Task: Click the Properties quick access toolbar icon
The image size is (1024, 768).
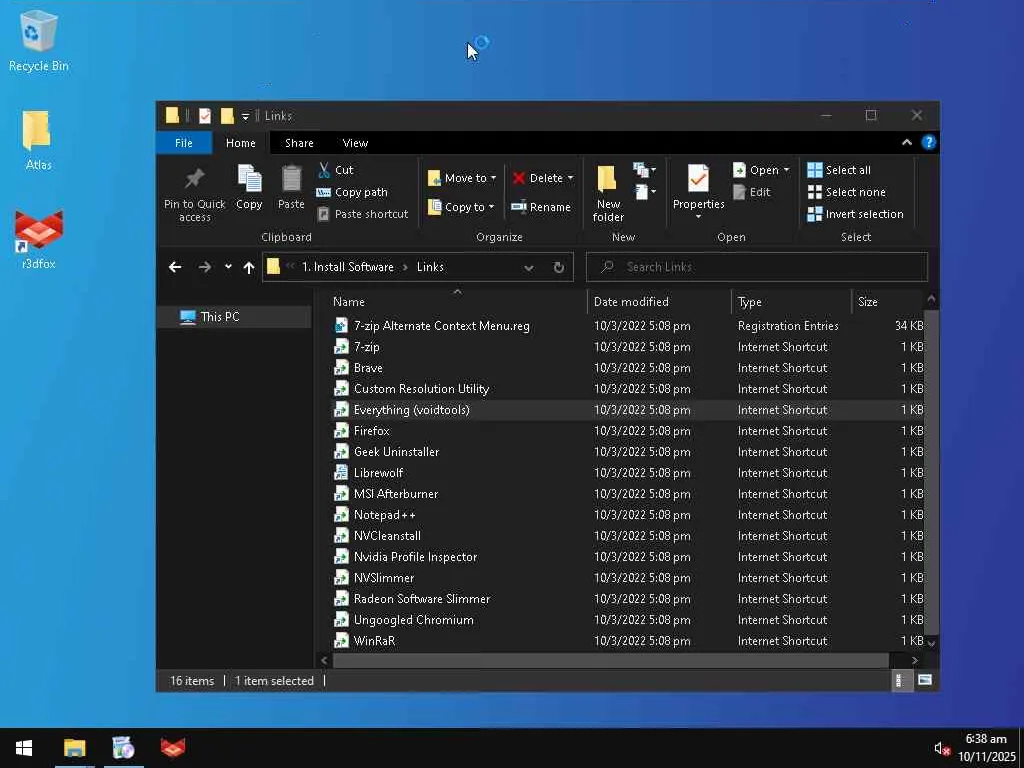Action: (204, 116)
